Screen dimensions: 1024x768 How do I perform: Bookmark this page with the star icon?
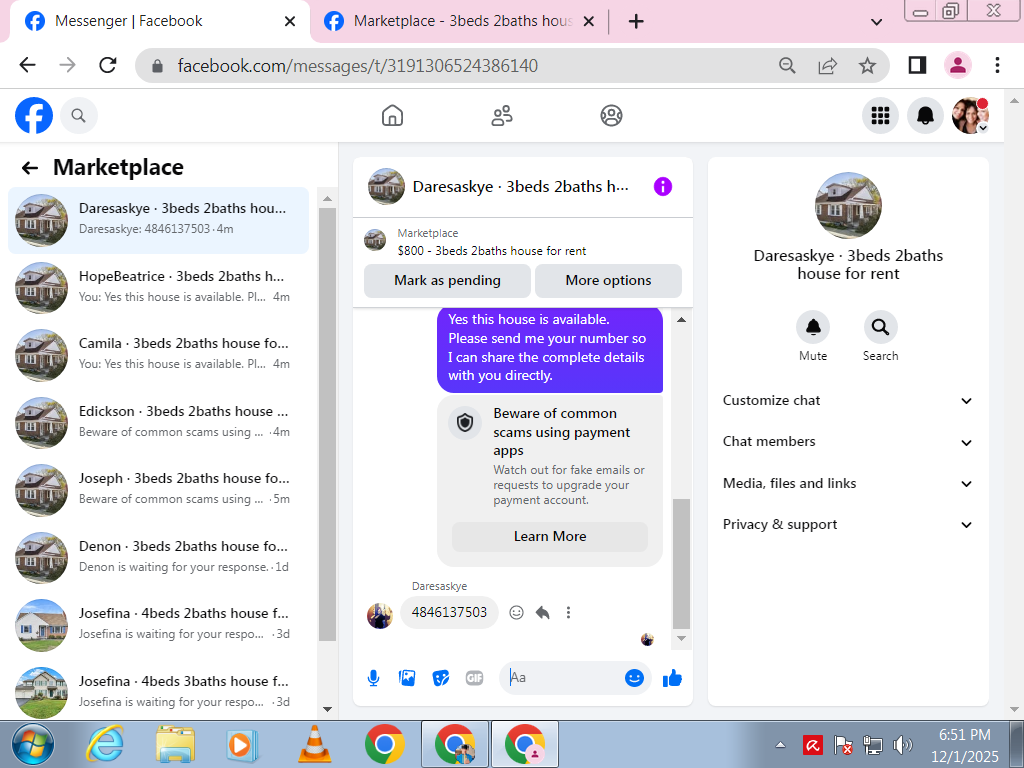[867, 65]
